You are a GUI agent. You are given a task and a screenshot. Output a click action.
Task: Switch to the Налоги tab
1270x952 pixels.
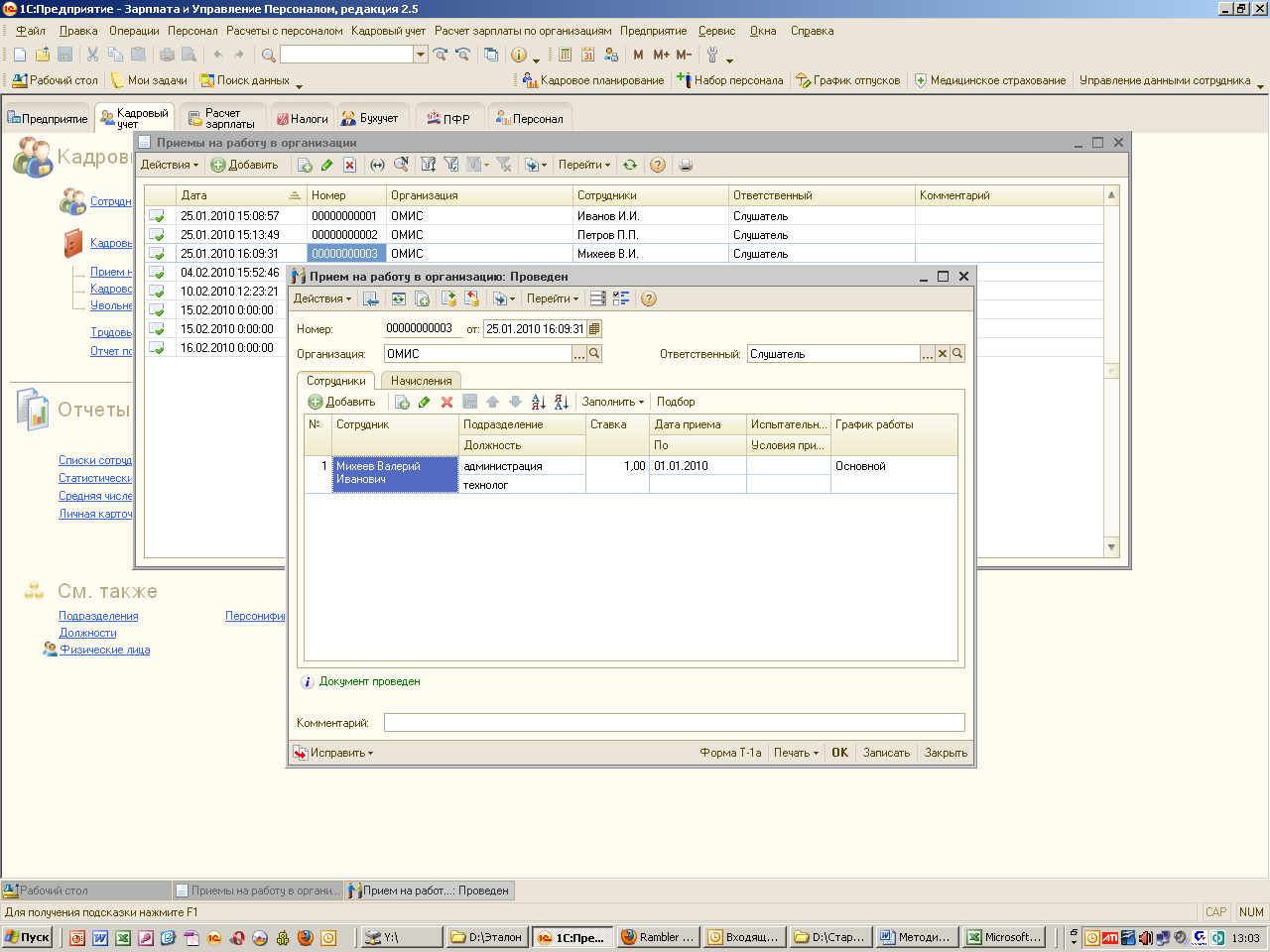(x=302, y=118)
